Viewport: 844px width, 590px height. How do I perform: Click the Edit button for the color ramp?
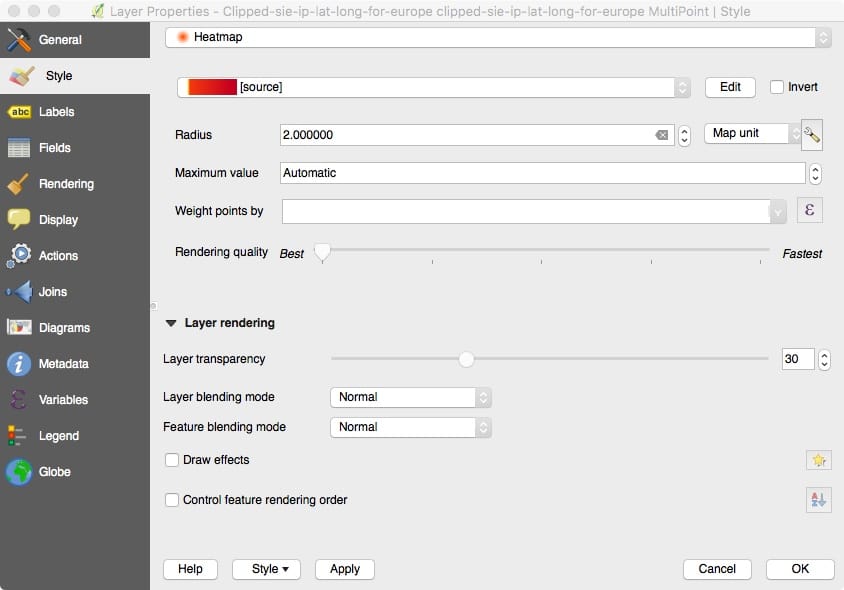(x=730, y=87)
